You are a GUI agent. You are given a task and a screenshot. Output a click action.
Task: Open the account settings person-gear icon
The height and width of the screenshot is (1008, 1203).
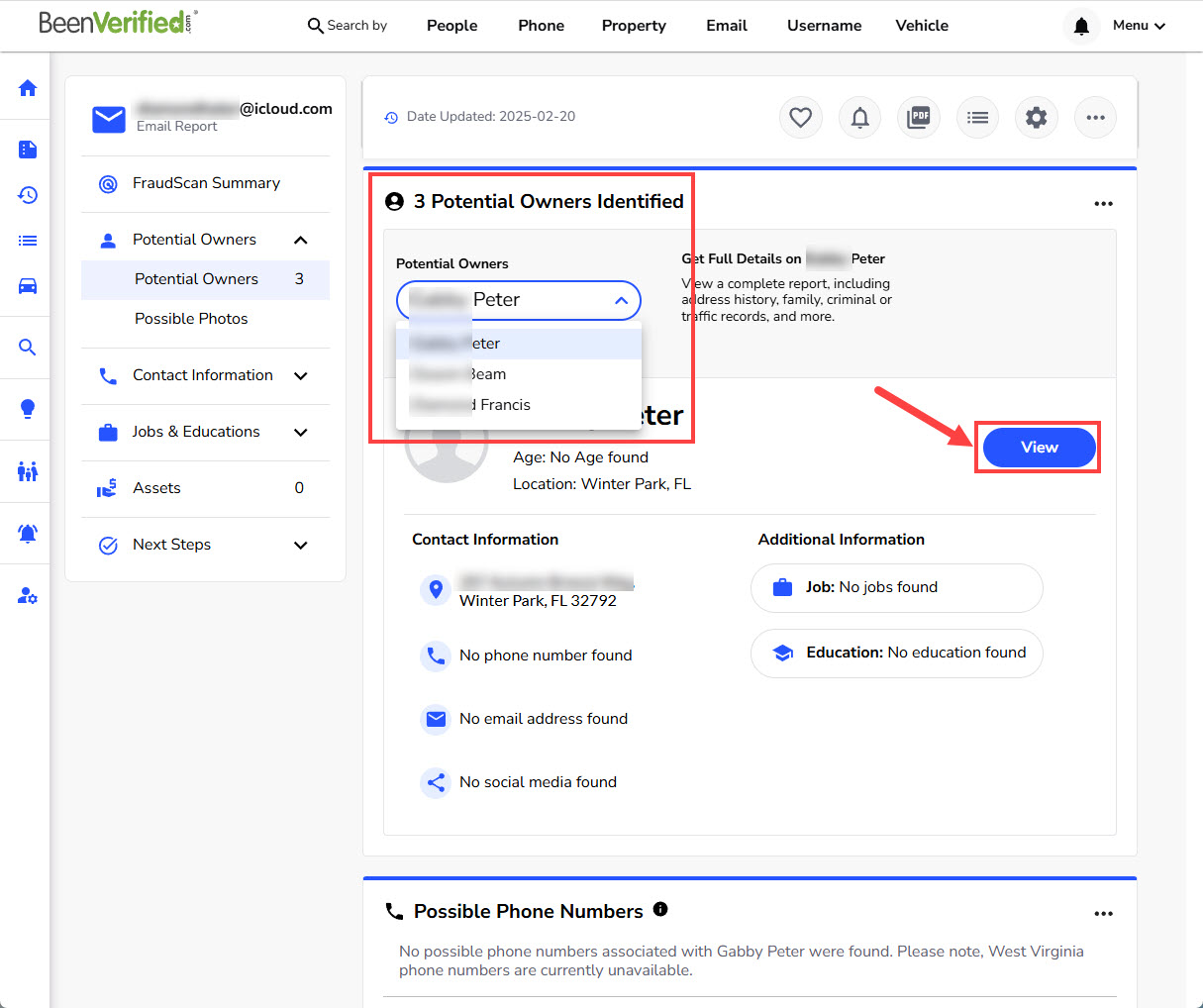(x=28, y=596)
